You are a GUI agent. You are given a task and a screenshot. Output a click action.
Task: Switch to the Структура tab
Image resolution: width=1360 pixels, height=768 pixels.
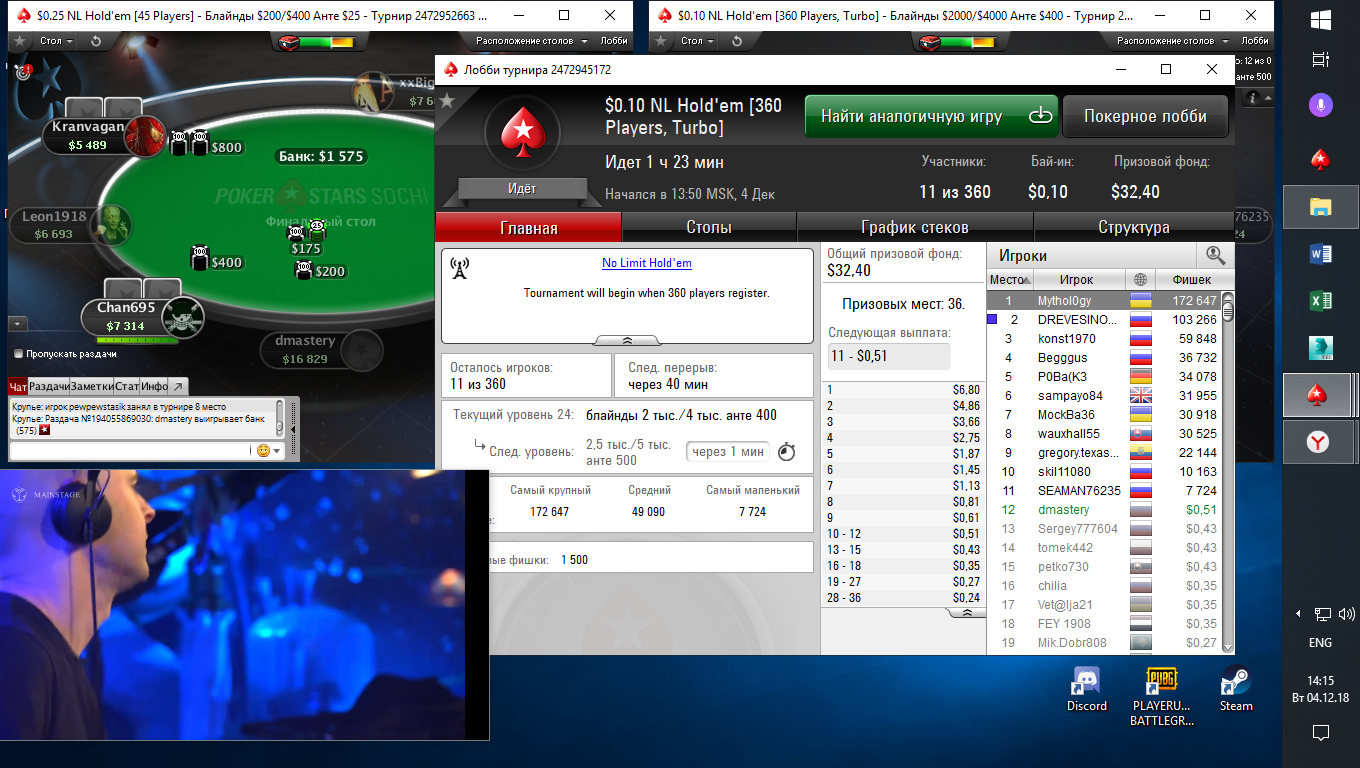(x=1134, y=227)
